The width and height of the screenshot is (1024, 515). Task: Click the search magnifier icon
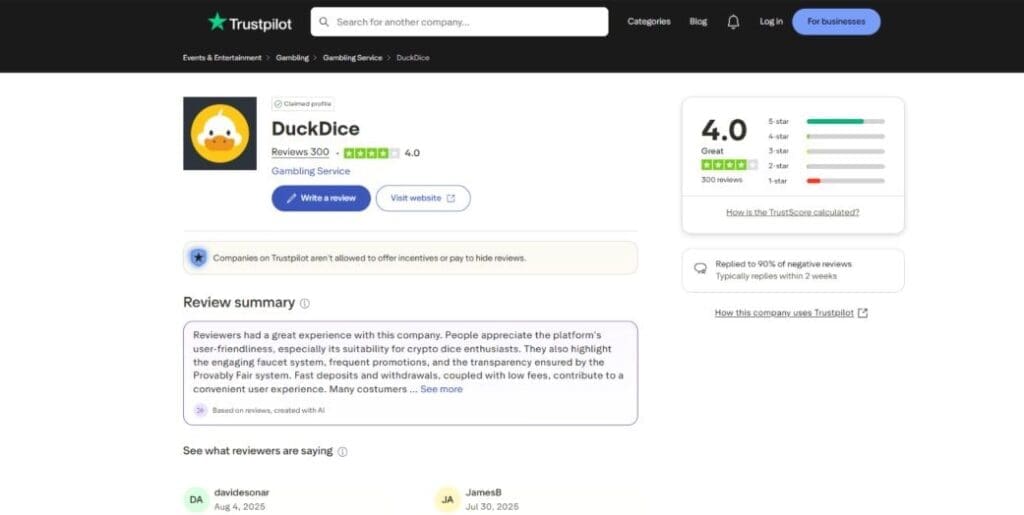pos(324,22)
